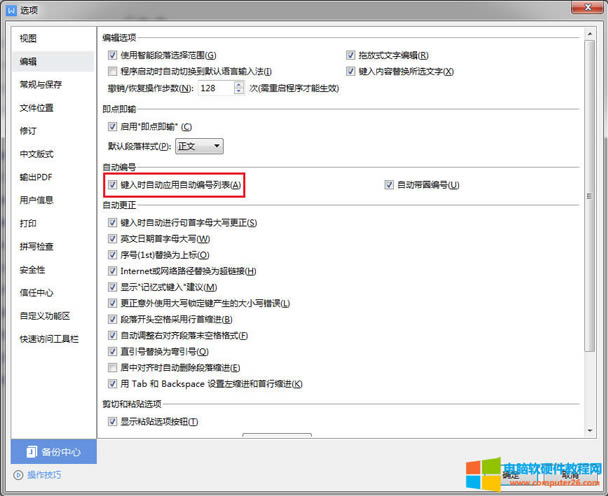
Task: Go to 信任中心 section
Action: pyautogui.click(x=36, y=293)
